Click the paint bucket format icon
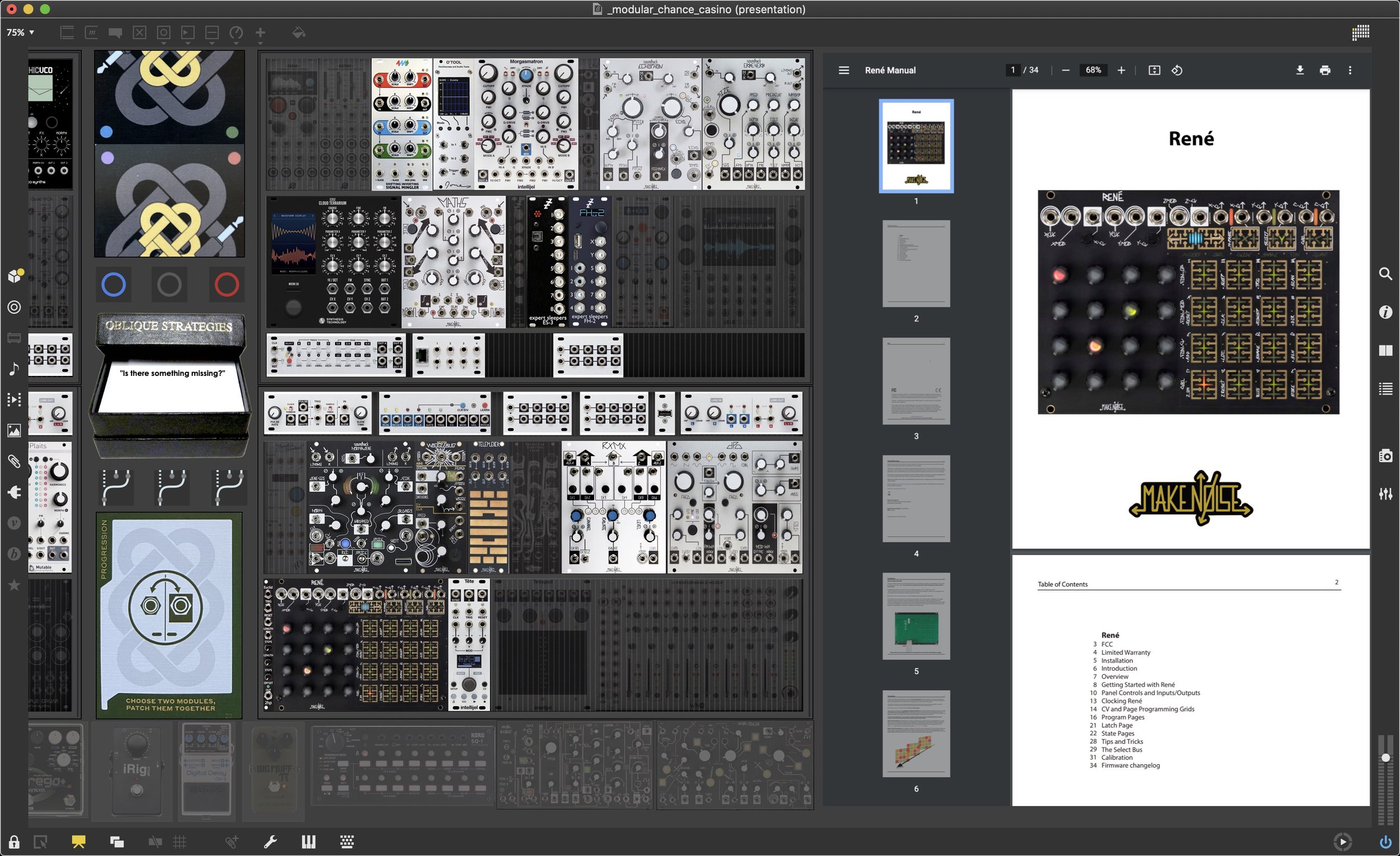The height and width of the screenshot is (856, 1400). pyautogui.click(x=298, y=33)
